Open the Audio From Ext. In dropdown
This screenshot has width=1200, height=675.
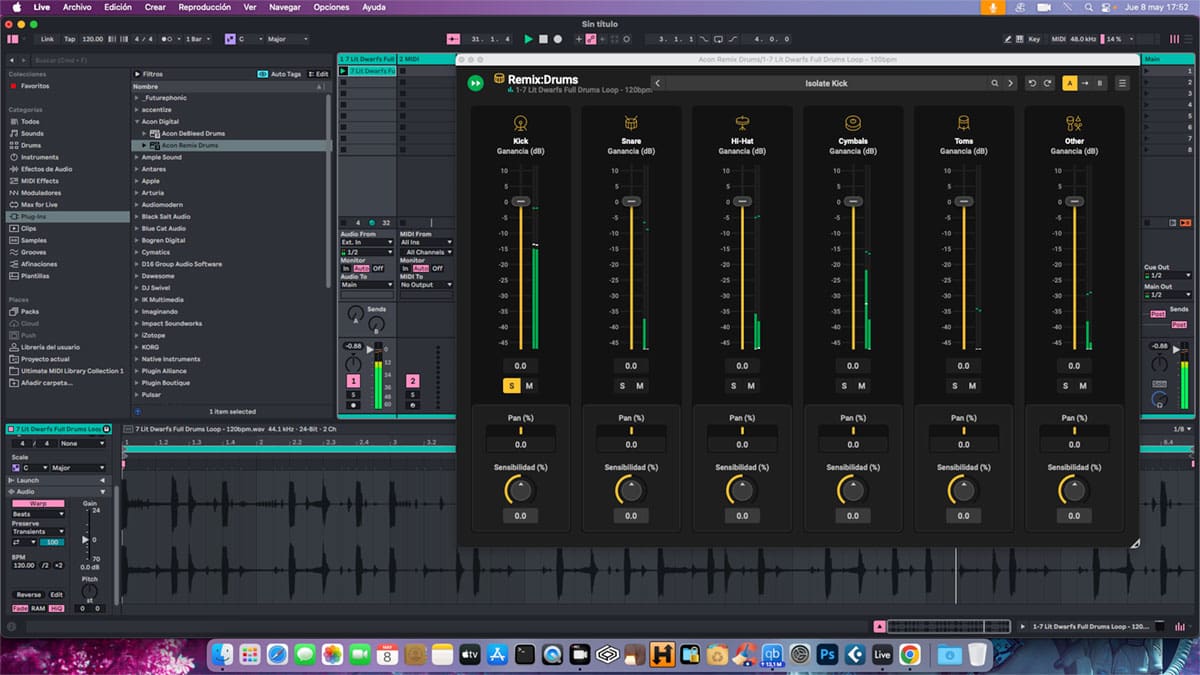pos(368,242)
